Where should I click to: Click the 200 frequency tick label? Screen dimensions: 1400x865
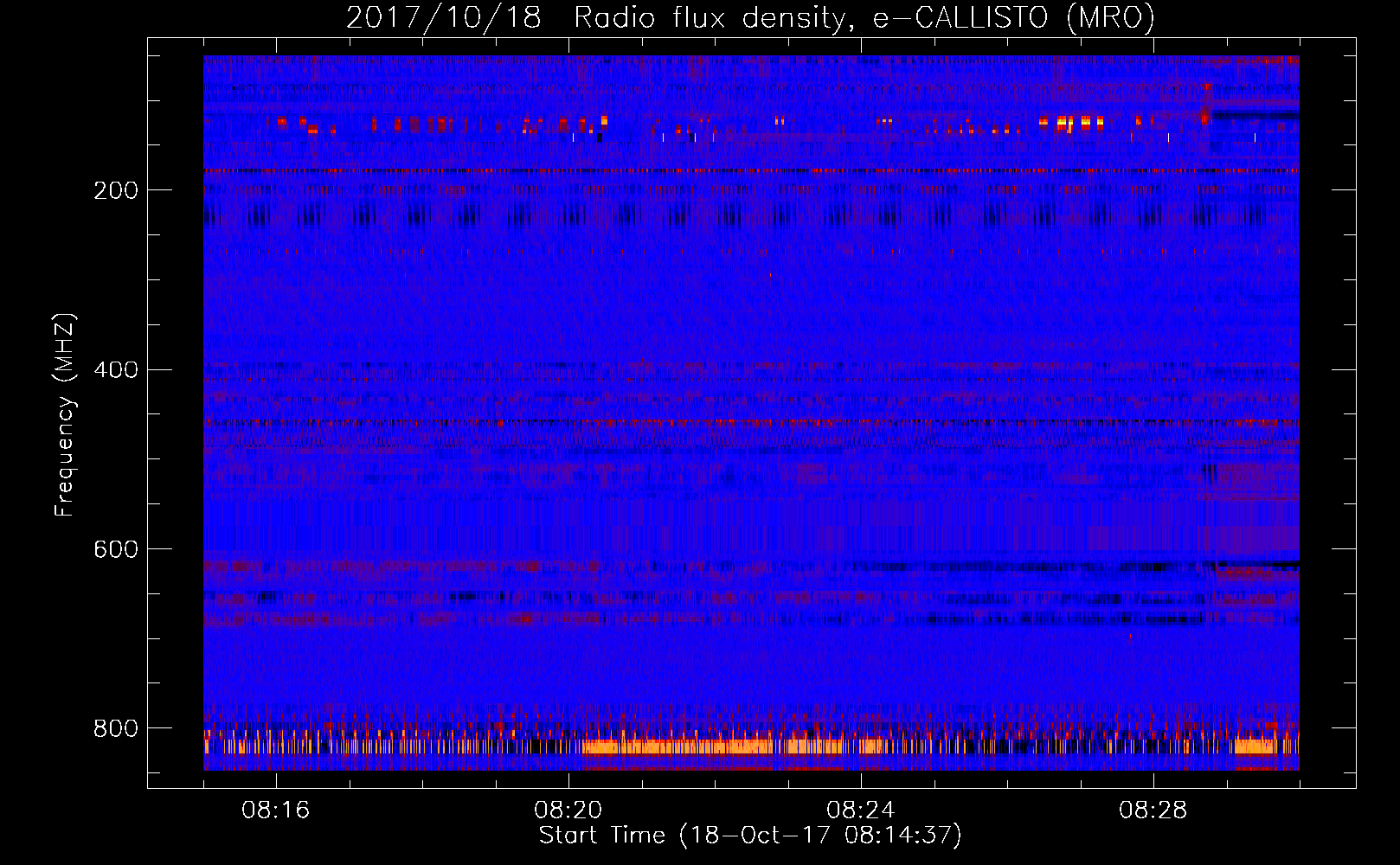click(116, 190)
